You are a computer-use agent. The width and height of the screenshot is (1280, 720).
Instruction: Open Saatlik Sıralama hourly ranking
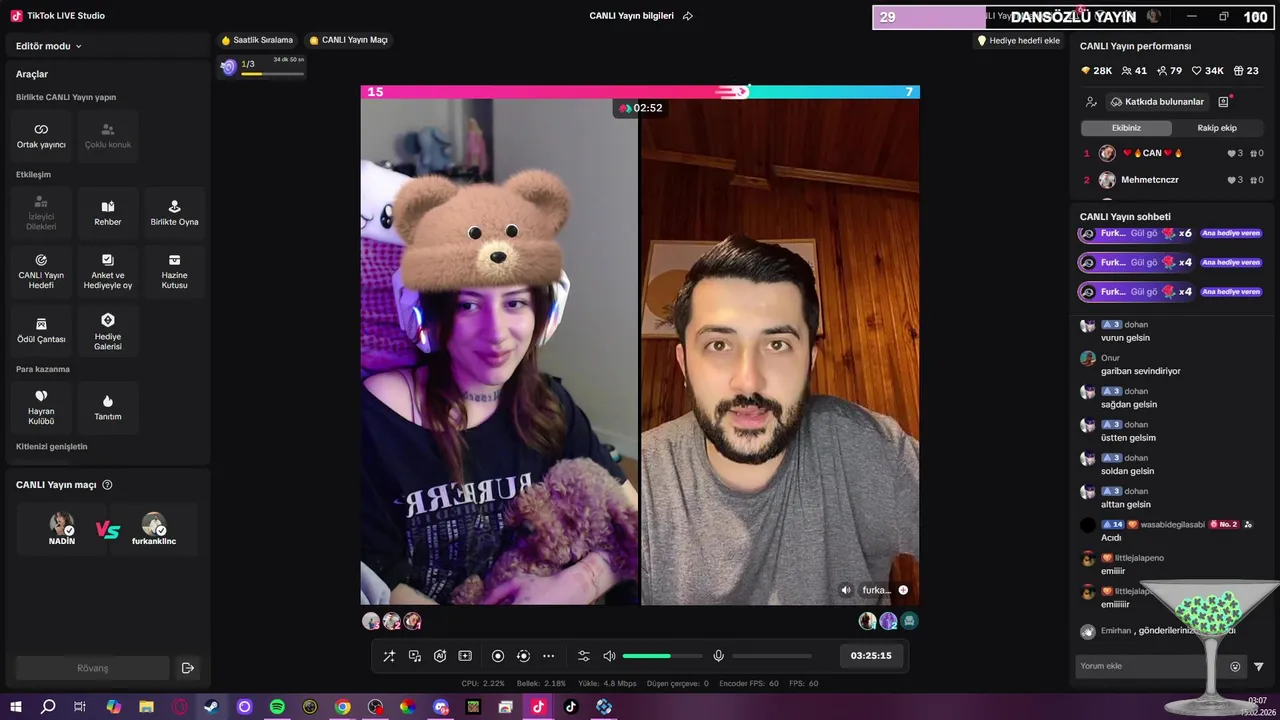click(x=257, y=40)
